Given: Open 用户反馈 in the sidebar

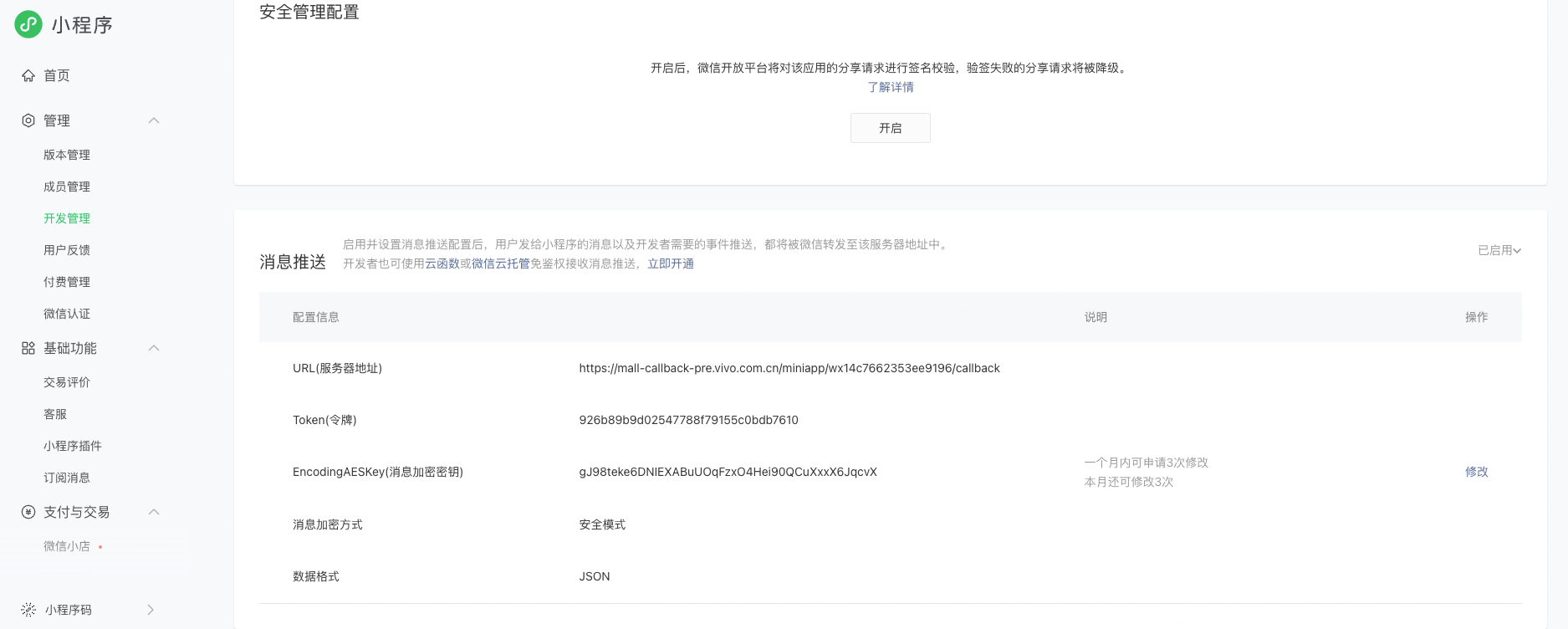Looking at the screenshot, I should (x=67, y=250).
